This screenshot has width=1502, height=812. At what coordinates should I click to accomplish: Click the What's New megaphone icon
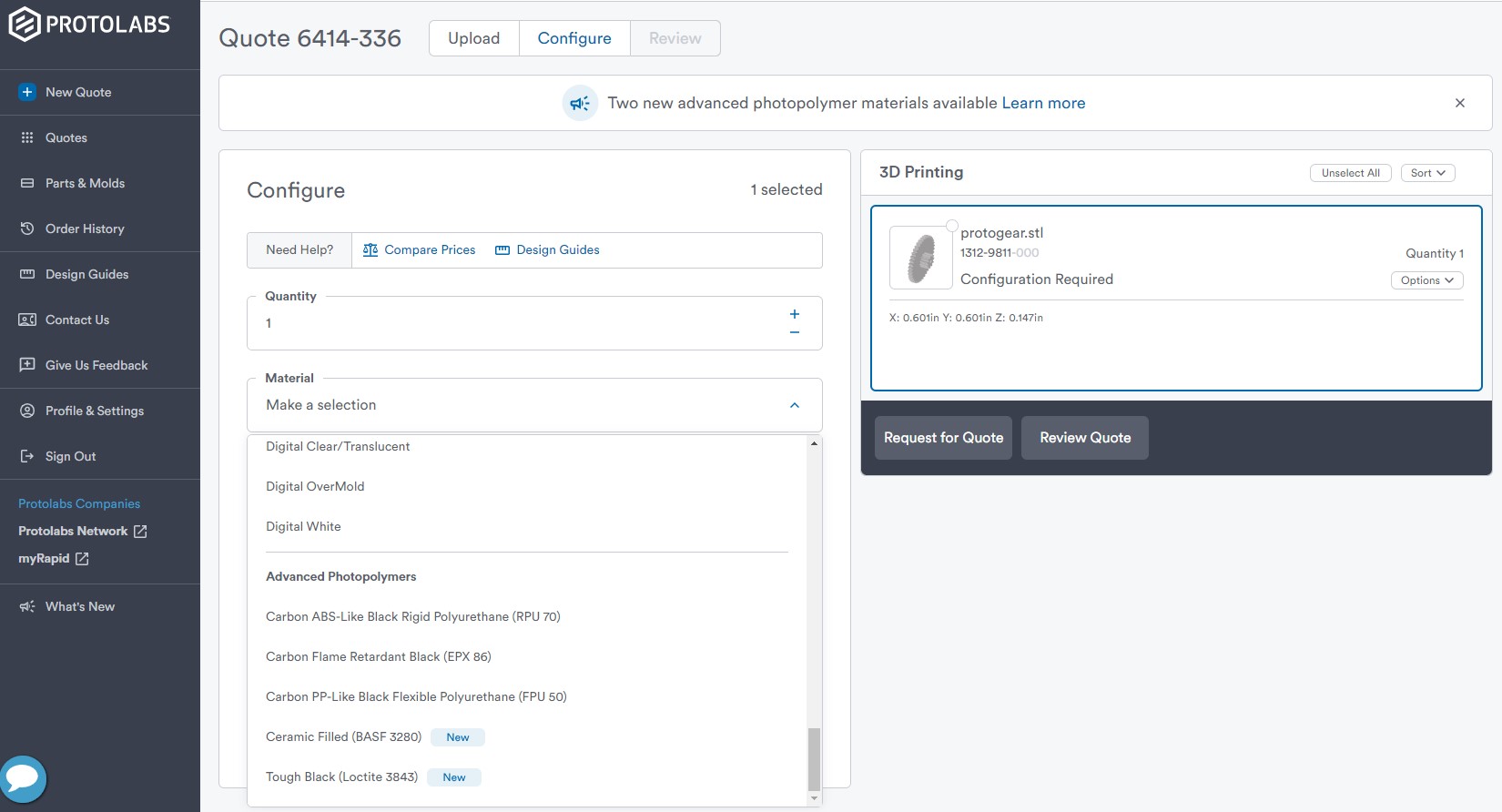[27, 606]
